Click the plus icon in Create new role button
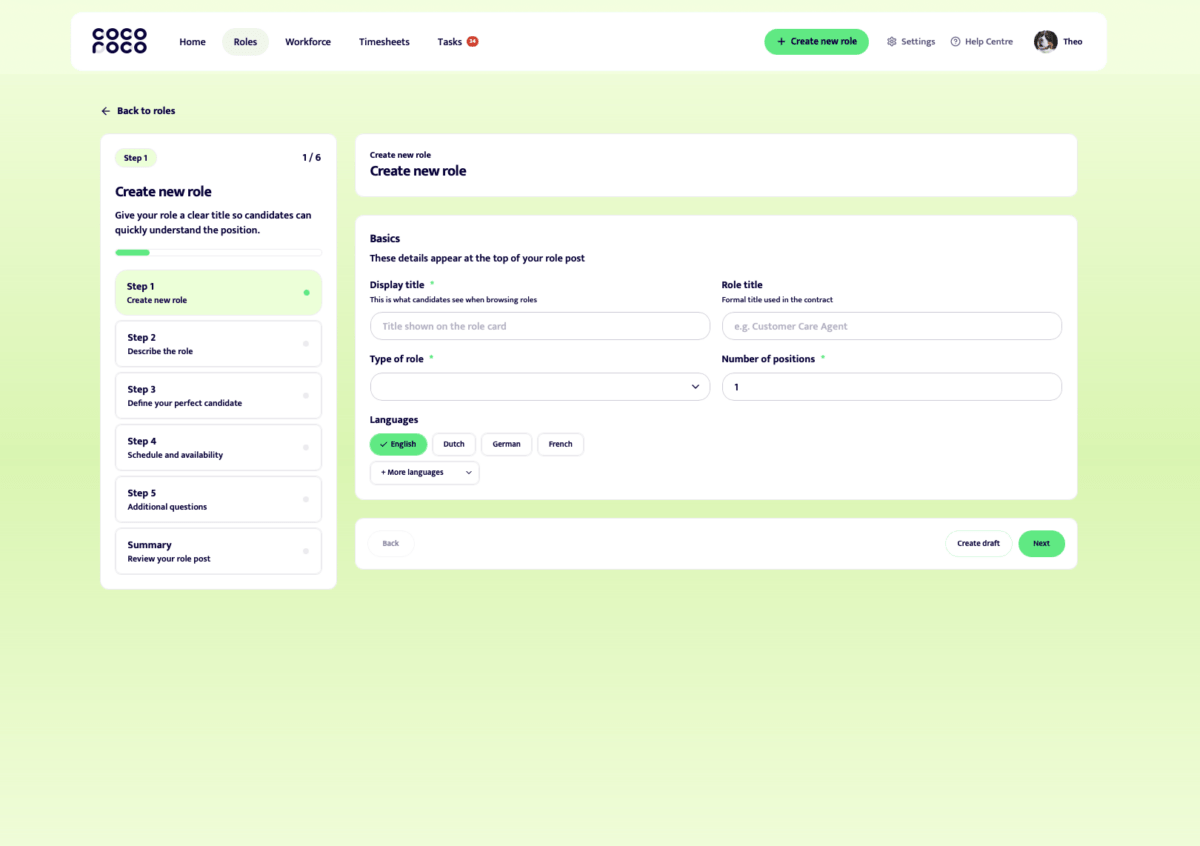Image resolution: width=1200 pixels, height=846 pixels. coord(781,42)
